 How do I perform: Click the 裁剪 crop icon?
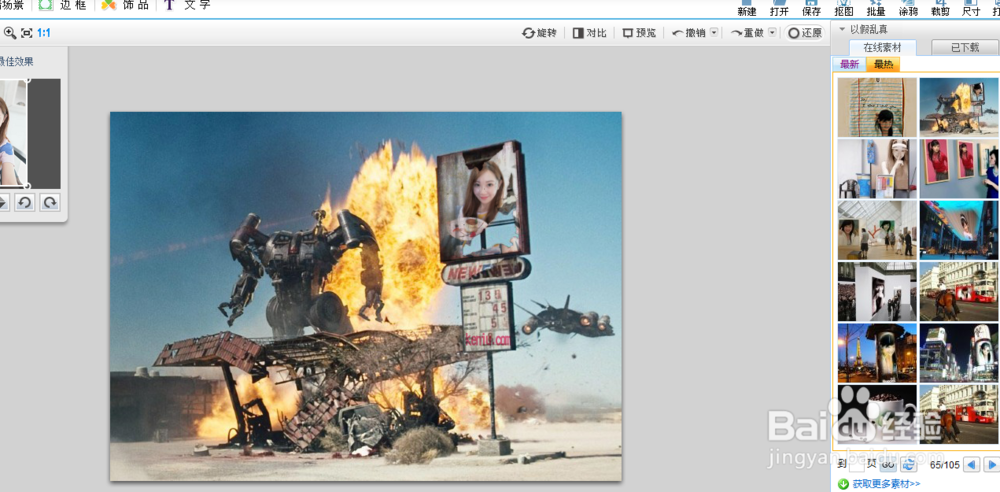940,8
